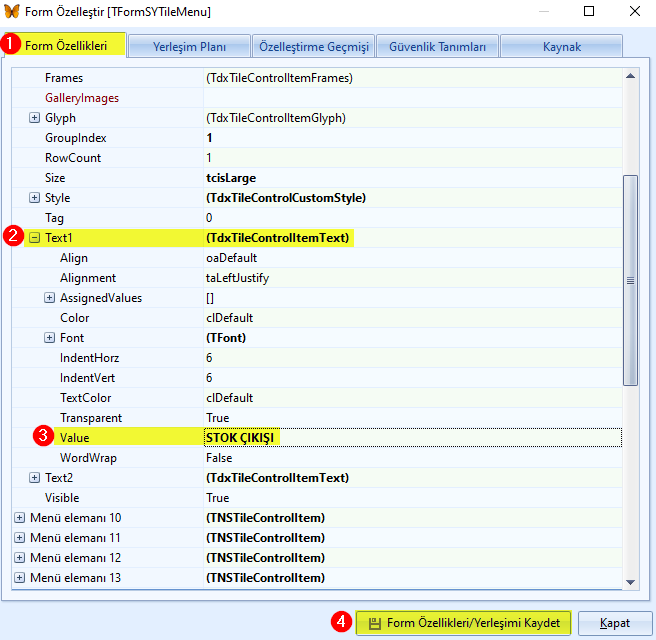This screenshot has height=640, width=656.
Task: Switch to the Yerleşim Planı tab
Action: (x=189, y=47)
